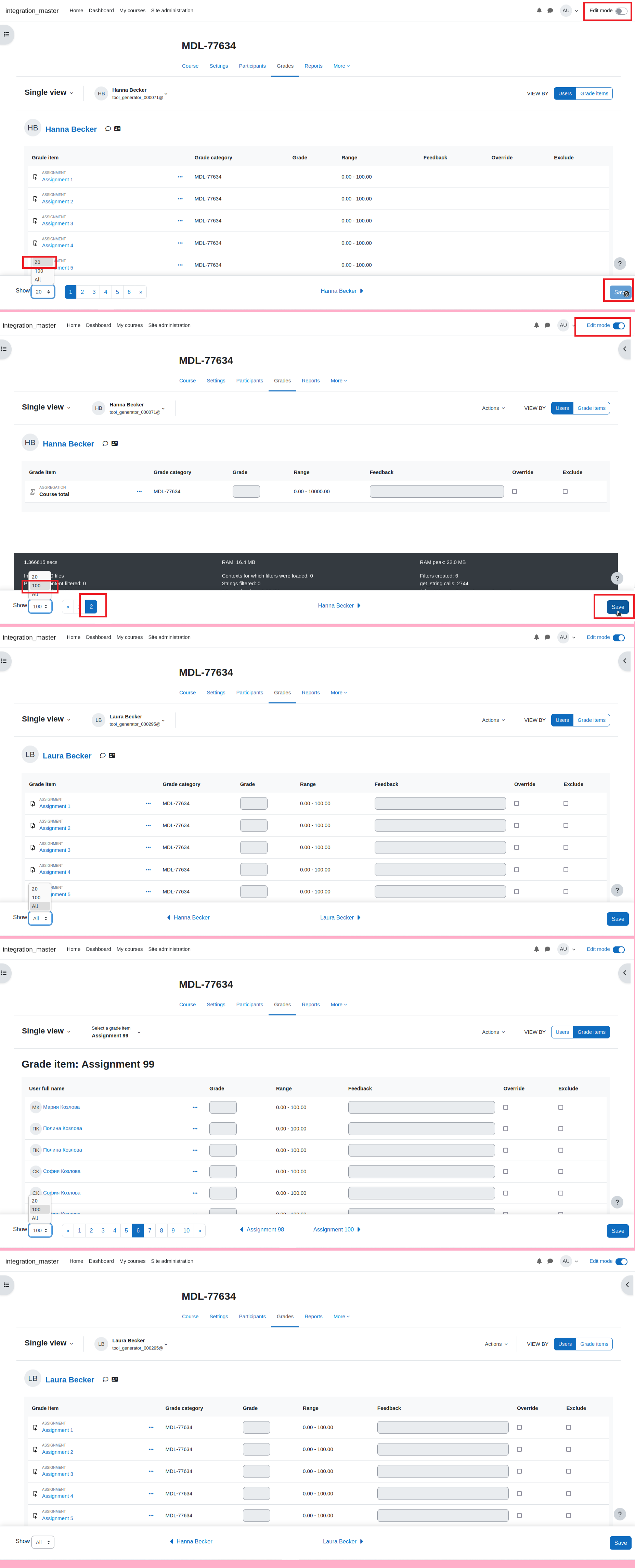The height and width of the screenshot is (1568, 635).
Task: Open Assignment 1 link on Hanna Becker's page
Action: coord(57,180)
